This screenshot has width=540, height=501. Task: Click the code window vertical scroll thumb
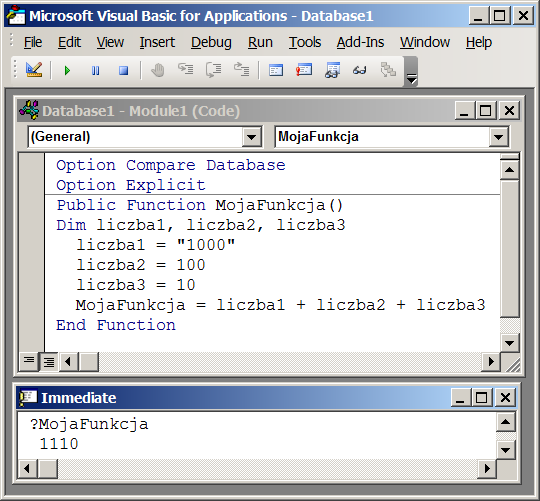coord(510,249)
